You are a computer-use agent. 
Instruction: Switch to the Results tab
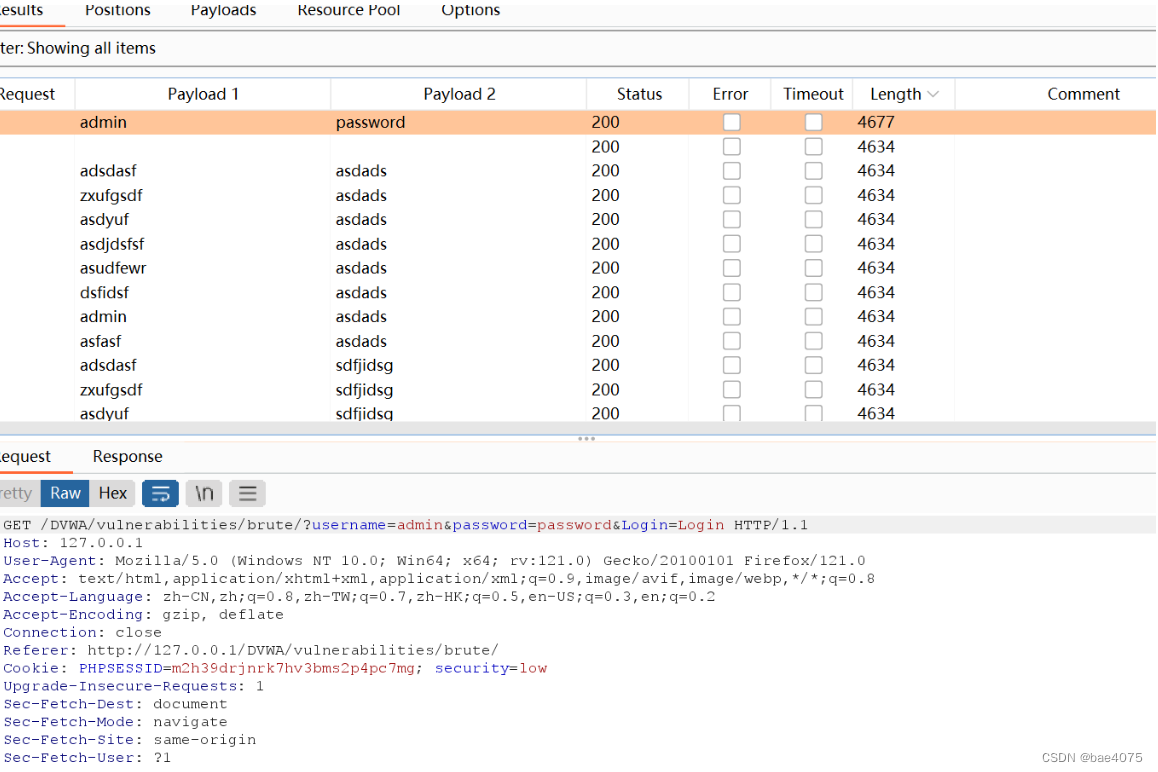22,10
